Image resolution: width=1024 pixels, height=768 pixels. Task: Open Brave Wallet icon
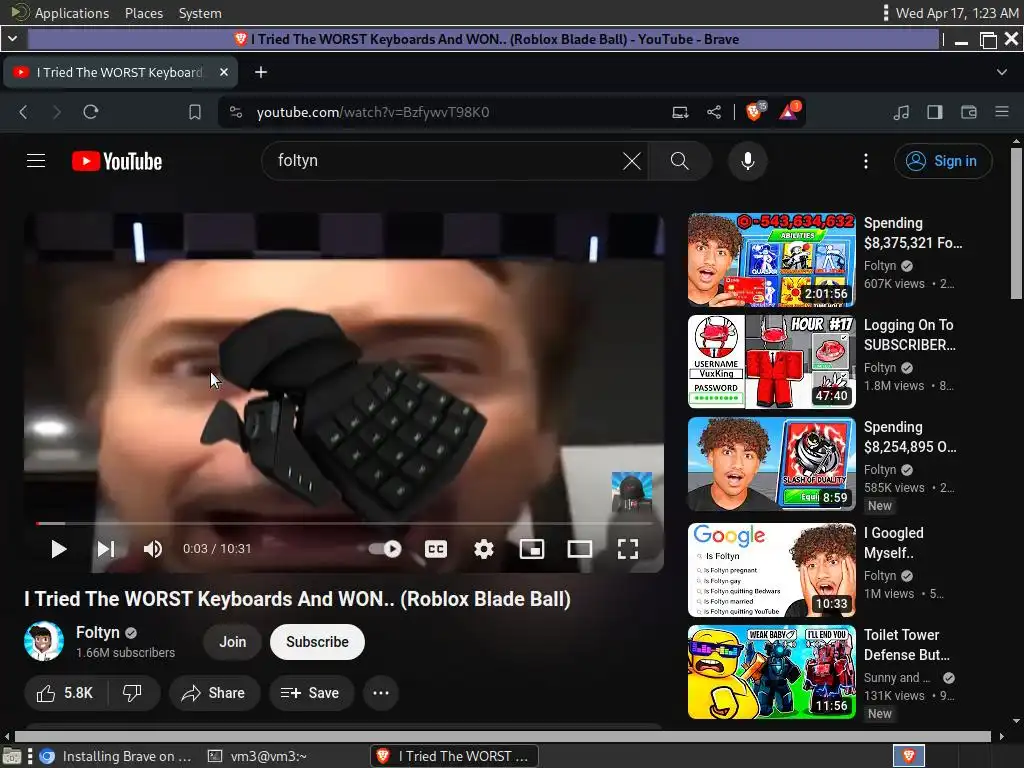tap(968, 112)
